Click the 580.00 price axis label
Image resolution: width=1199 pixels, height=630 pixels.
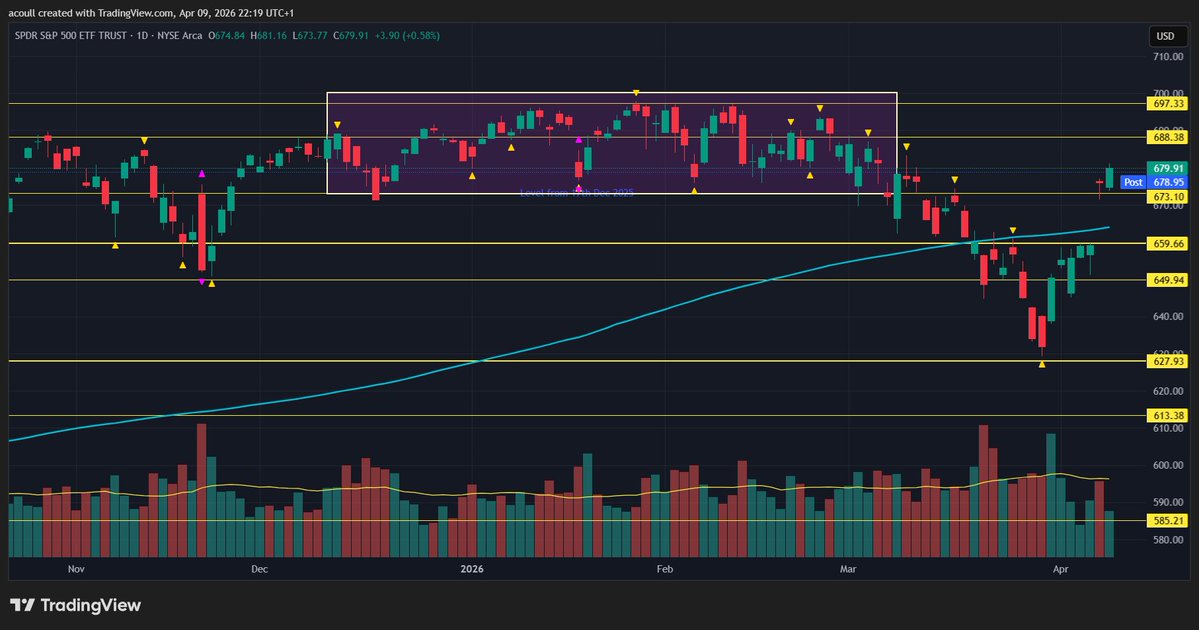point(1168,540)
